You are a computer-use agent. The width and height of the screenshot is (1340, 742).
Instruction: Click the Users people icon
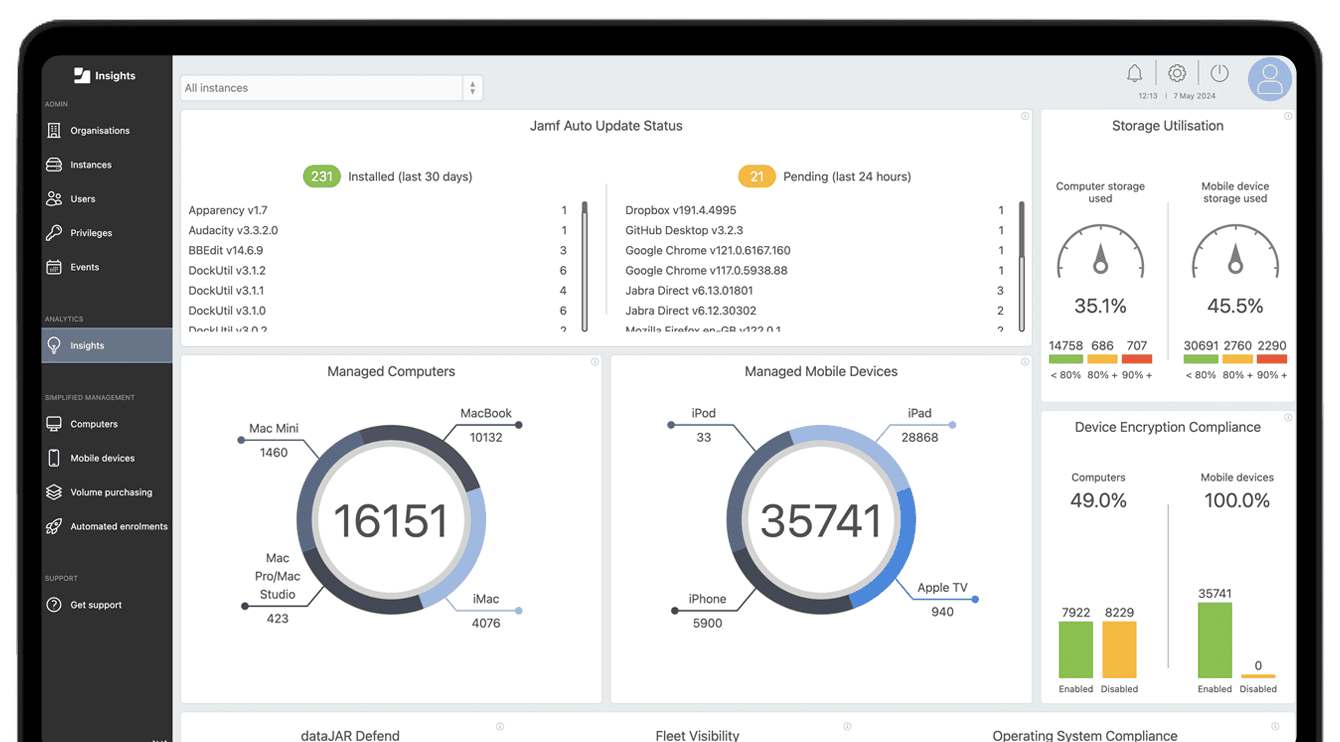click(54, 199)
